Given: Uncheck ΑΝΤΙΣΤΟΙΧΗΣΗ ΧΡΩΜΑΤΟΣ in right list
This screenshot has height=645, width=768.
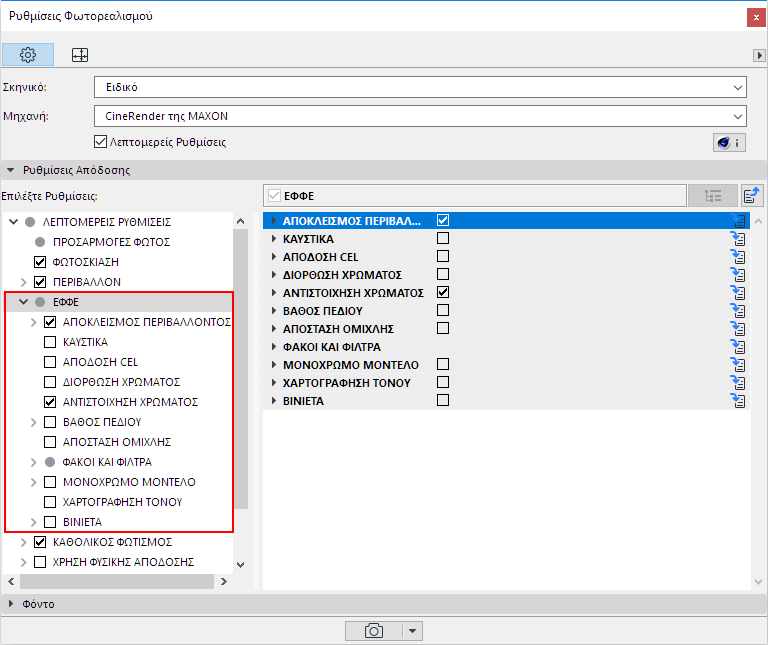Looking at the screenshot, I should click(443, 292).
